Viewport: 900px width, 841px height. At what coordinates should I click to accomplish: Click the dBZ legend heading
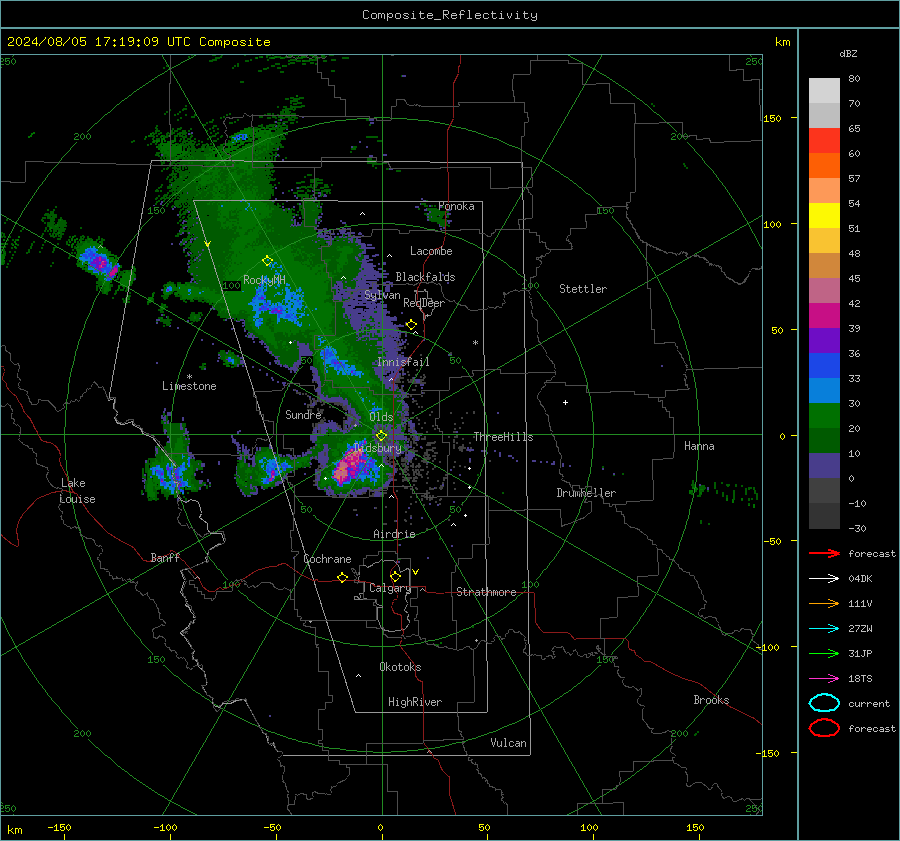(x=848, y=53)
